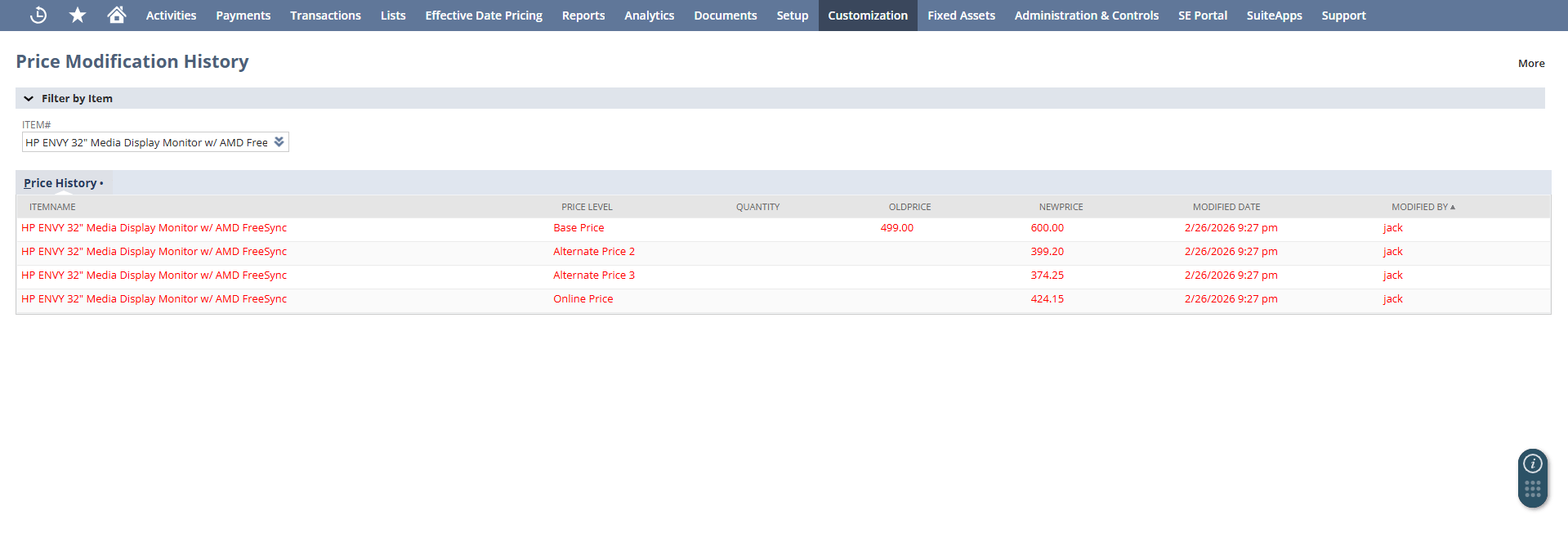Select the Price History tab
The height and width of the screenshot is (542, 1568).
[x=60, y=183]
